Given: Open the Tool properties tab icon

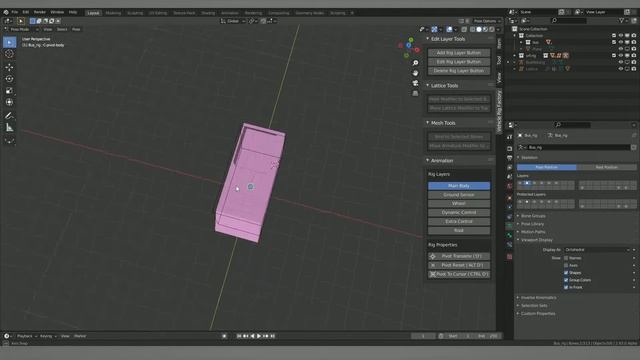Looking at the screenshot, I should pyautogui.click(x=509, y=138).
